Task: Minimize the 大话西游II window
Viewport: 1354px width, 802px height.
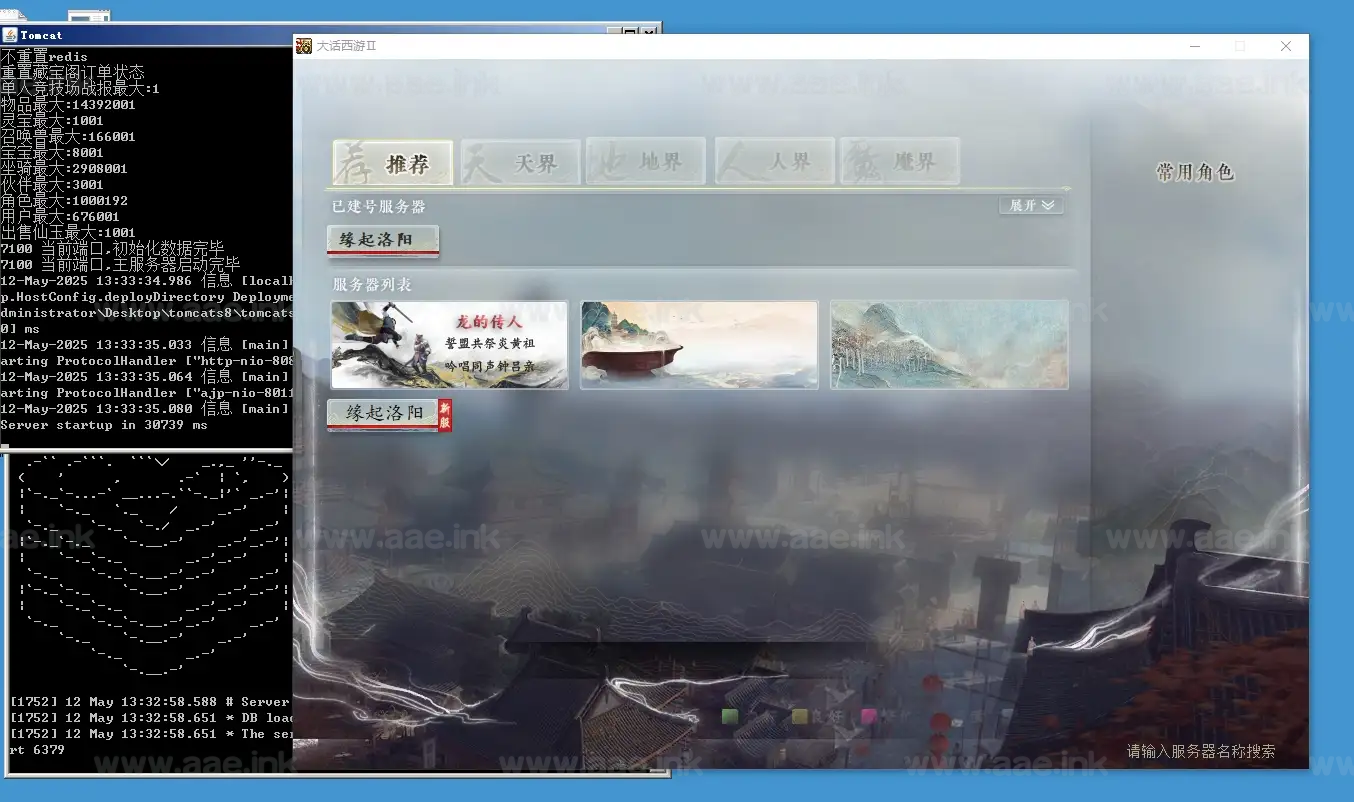Action: [x=1194, y=46]
